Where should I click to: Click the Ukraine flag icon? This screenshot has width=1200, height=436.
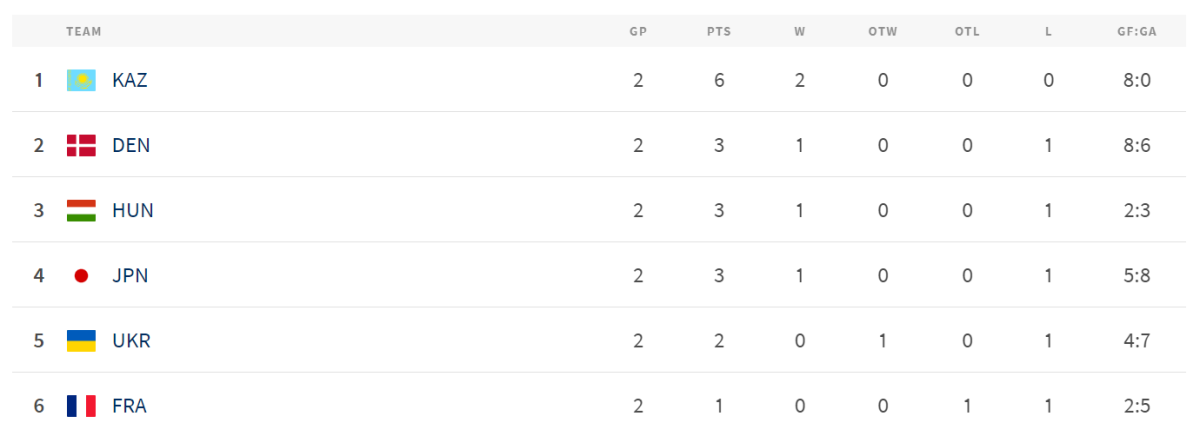(x=81, y=341)
